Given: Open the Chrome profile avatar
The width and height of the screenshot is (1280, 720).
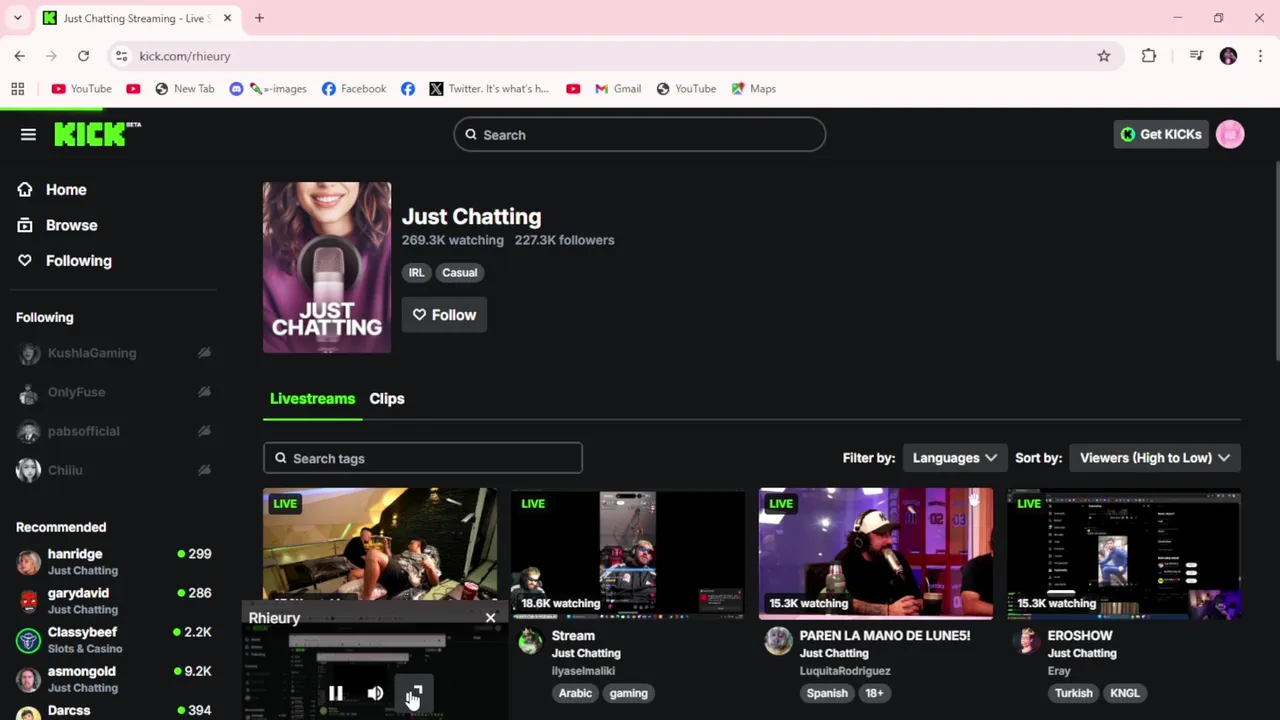Looking at the screenshot, I should pos(1228,56).
